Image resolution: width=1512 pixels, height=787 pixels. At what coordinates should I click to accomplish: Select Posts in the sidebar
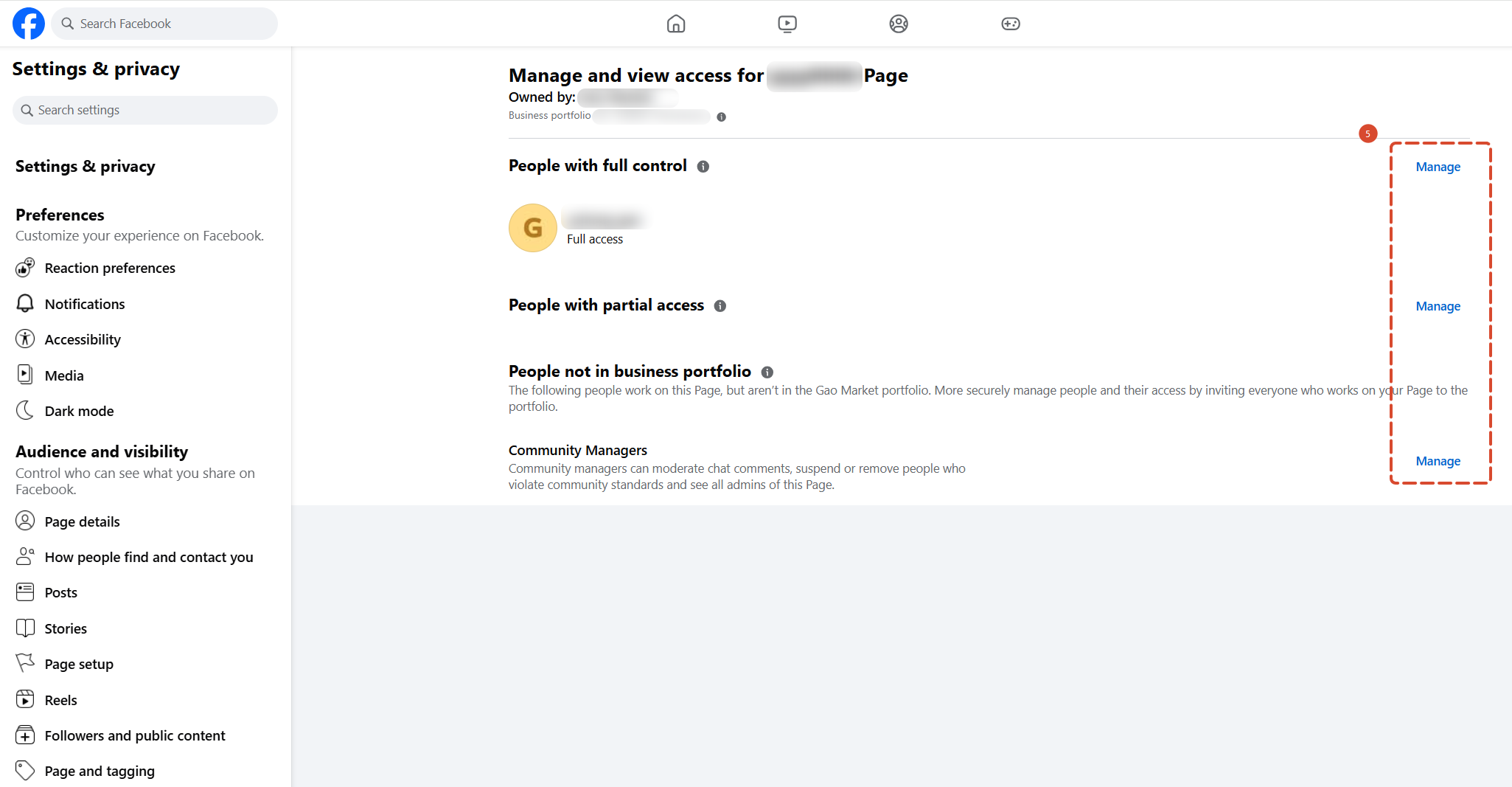point(60,593)
